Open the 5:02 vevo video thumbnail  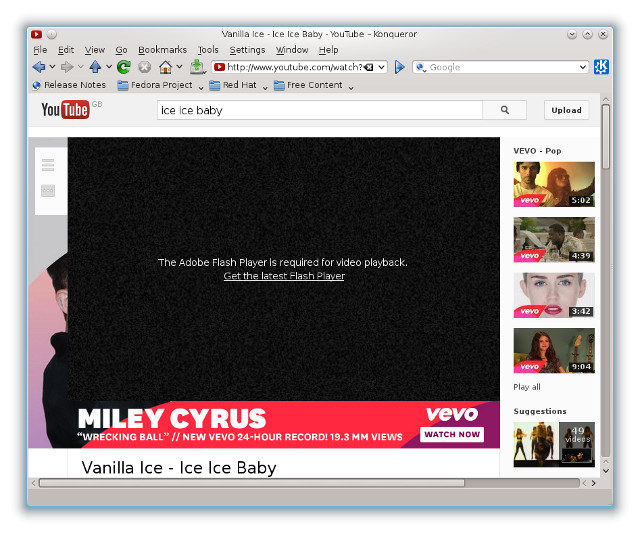554,184
